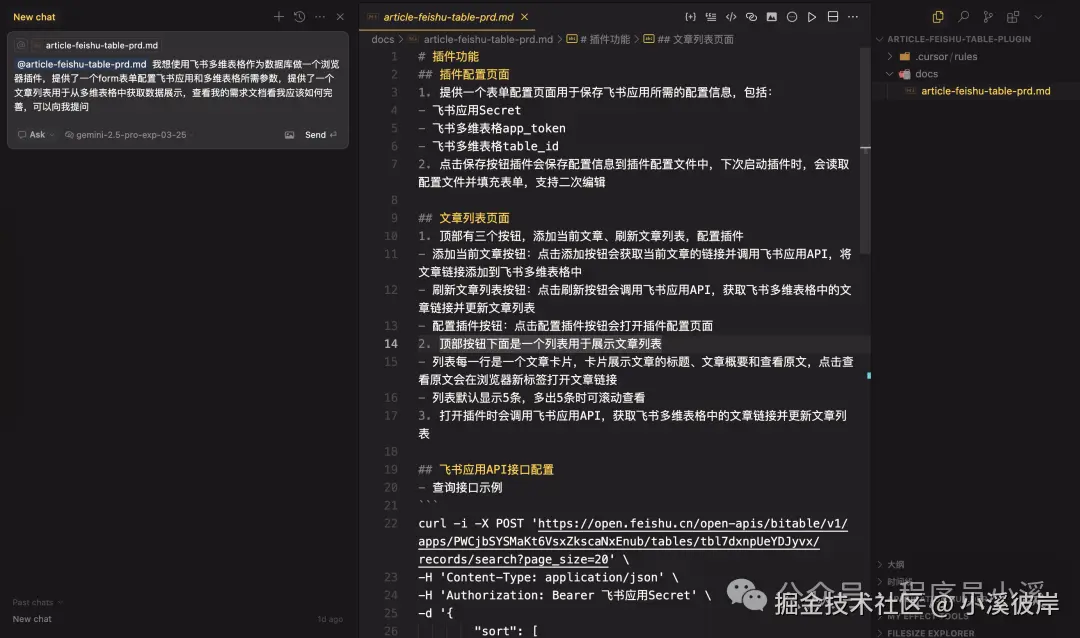Image resolution: width=1080 pixels, height=638 pixels.
Task: Open the Explorer files view icon
Action: [x=938, y=17]
